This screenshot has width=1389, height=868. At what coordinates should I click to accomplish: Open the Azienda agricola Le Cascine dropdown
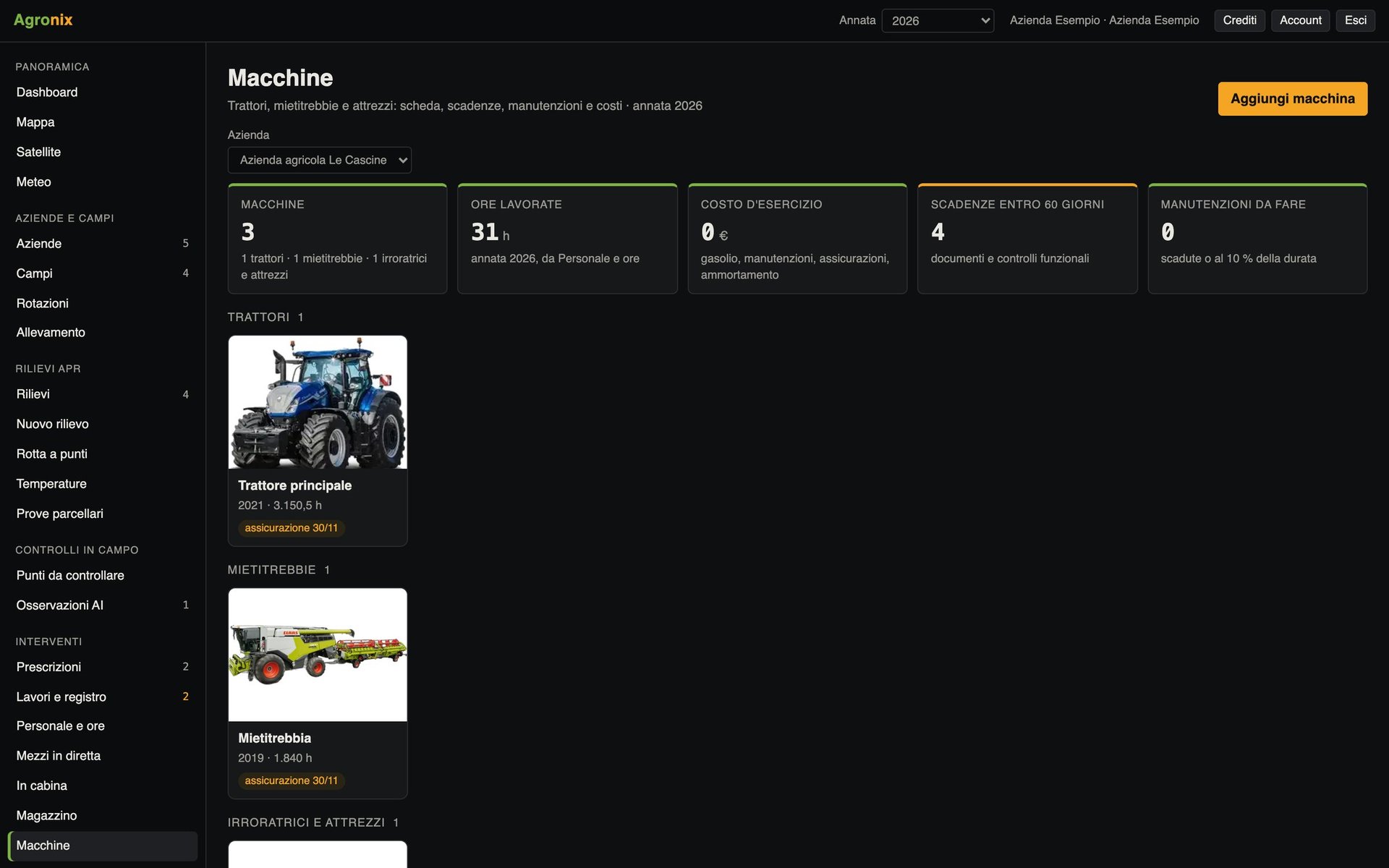point(319,160)
